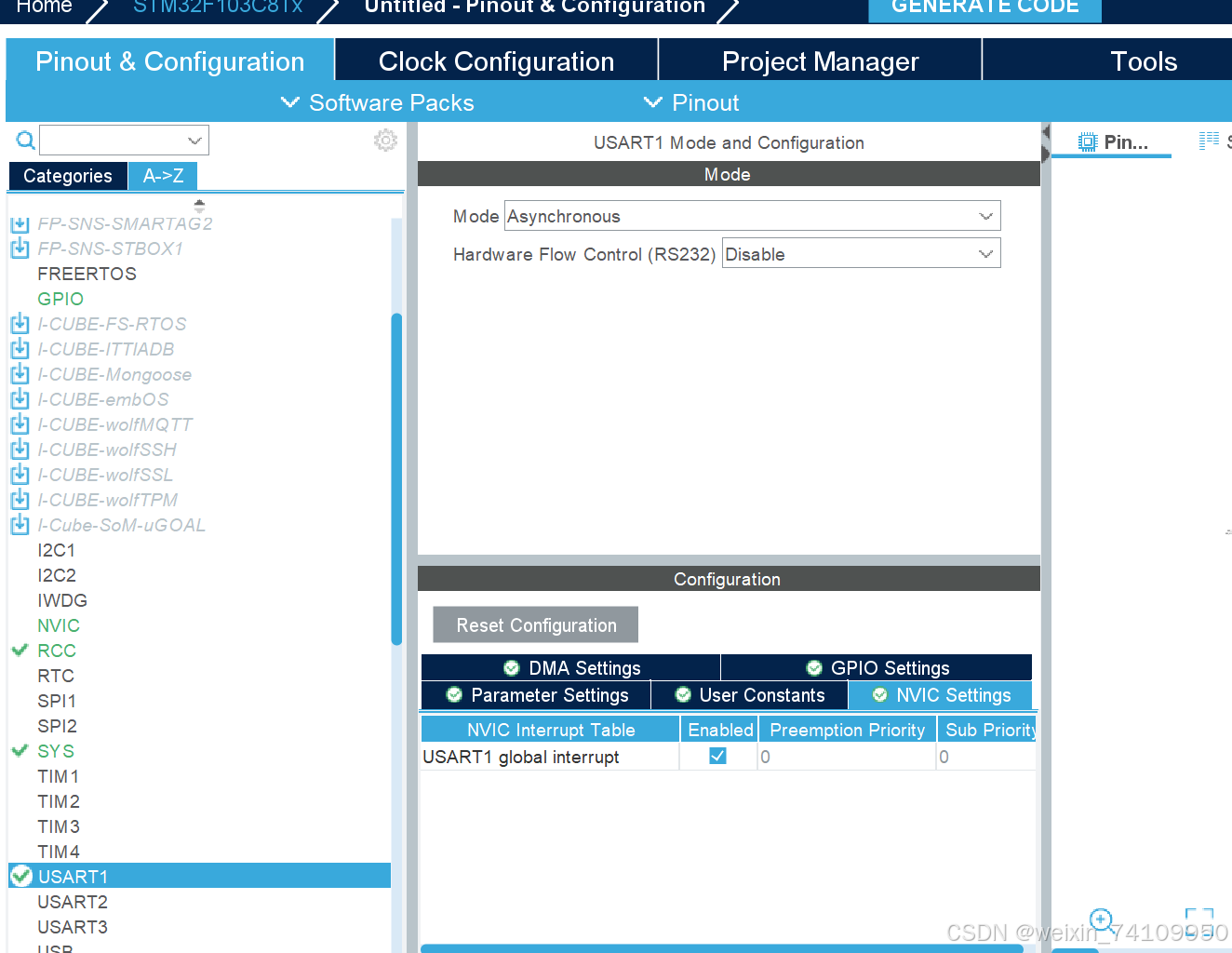Open the GPIO Settings tab
Screen dimensions: 1232x953
click(x=877, y=667)
